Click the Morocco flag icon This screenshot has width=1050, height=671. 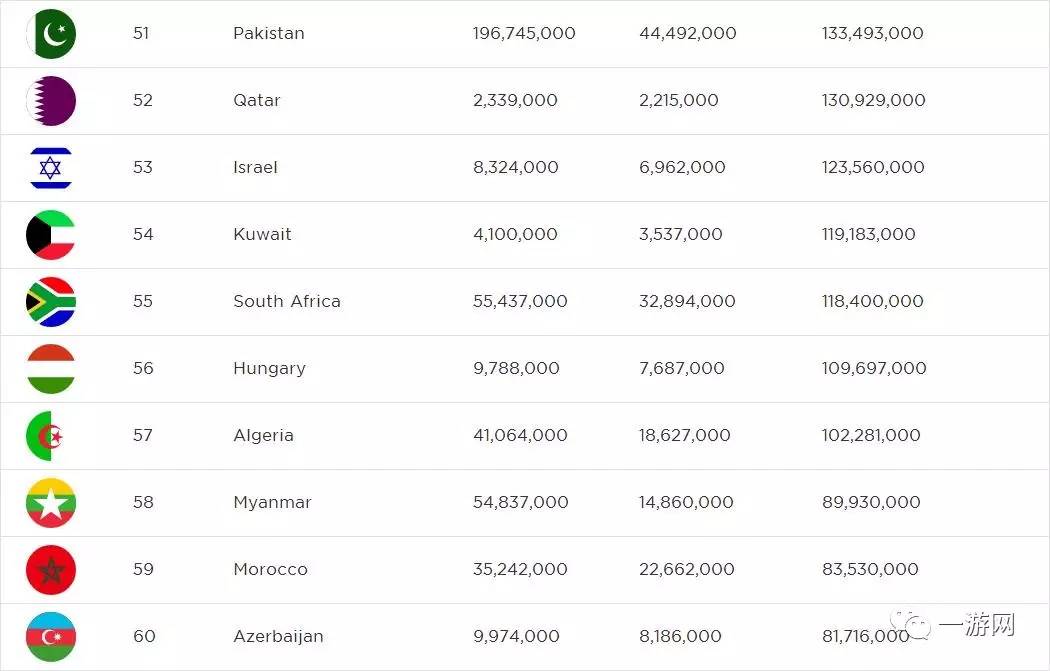click(x=50, y=569)
